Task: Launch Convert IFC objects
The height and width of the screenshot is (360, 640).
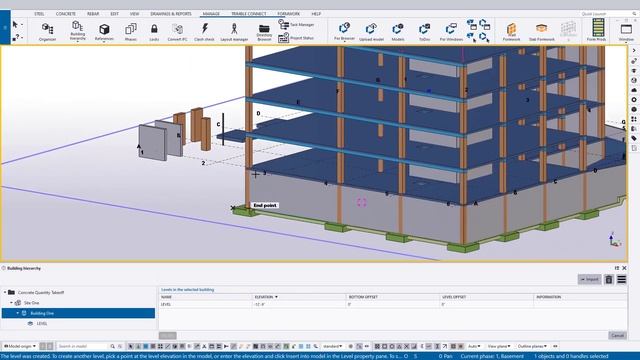Action: 177,32
